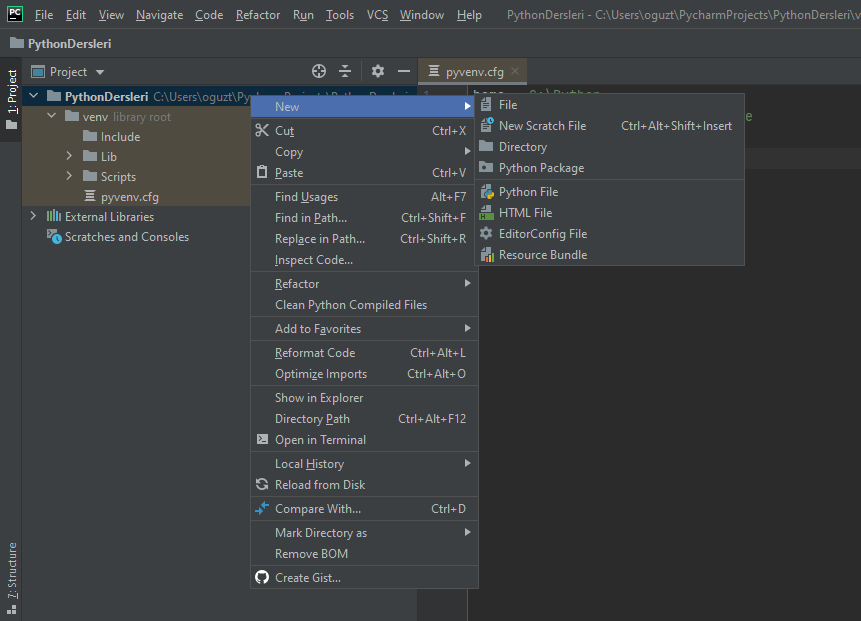
Task: Open the Run menu
Action: pos(303,15)
